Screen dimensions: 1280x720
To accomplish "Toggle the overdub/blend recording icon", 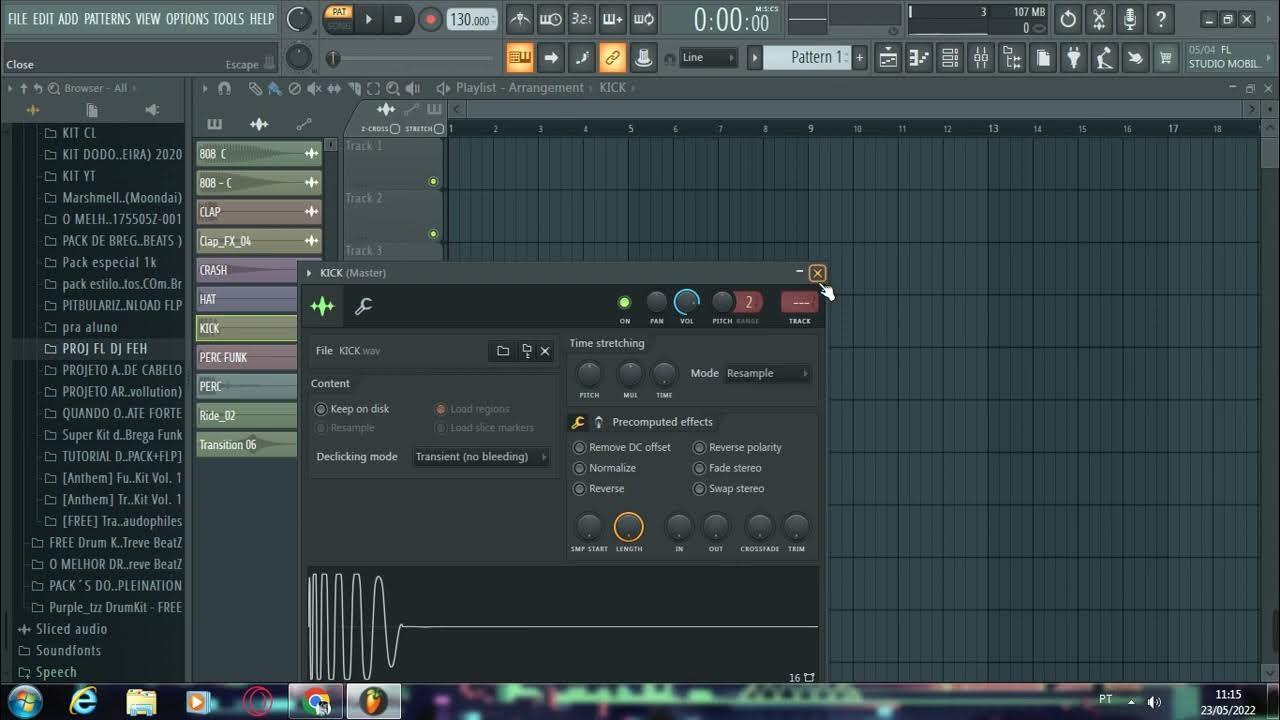I will pyautogui.click(x=612, y=19).
